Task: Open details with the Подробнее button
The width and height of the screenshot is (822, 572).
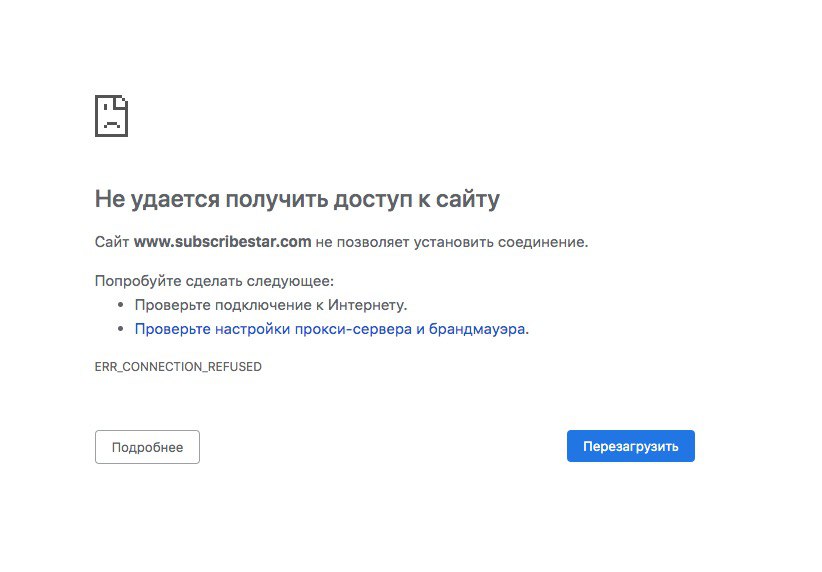Action: coord(147,447)
